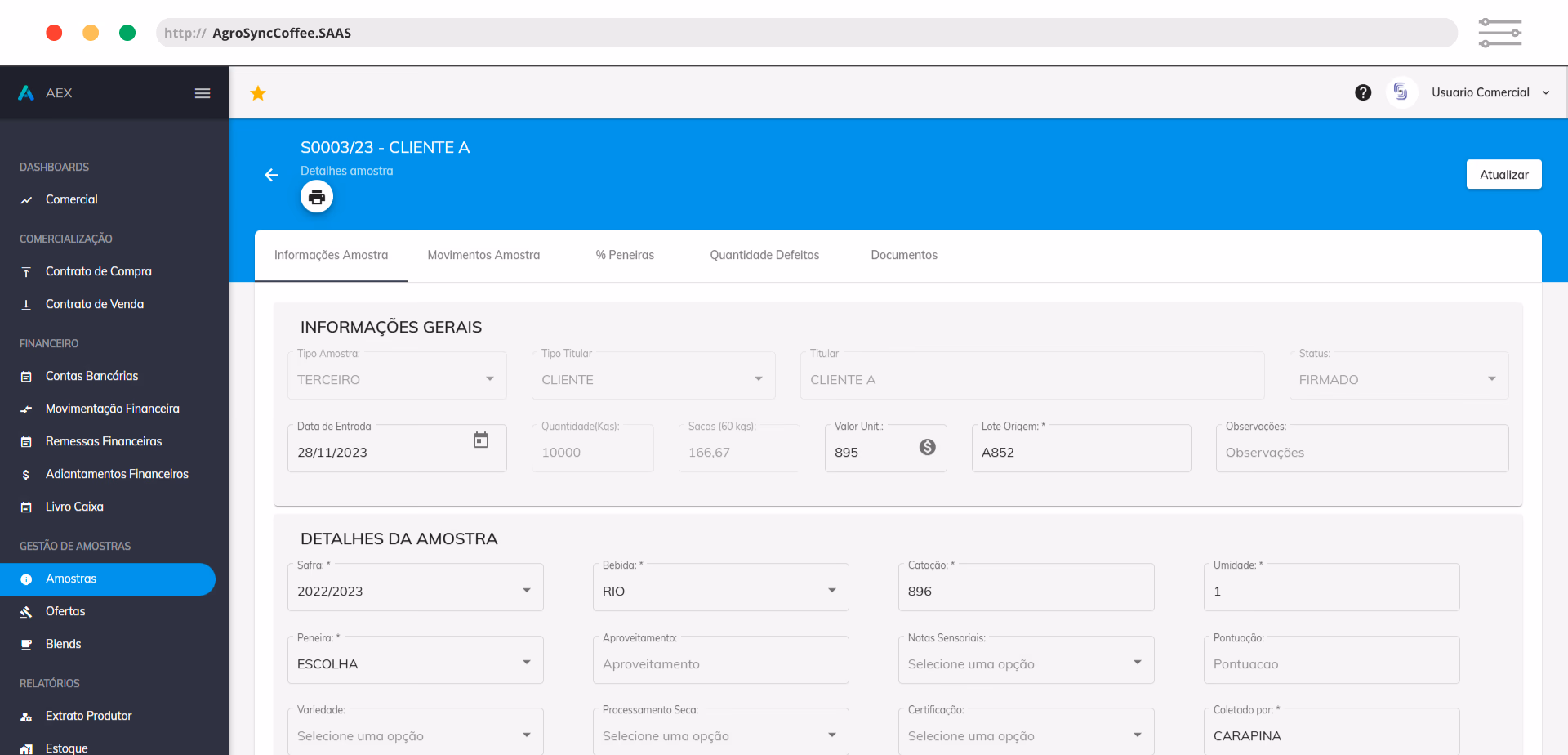Mark page with the favorite star
1568x755 pixels.
(258, 93)
